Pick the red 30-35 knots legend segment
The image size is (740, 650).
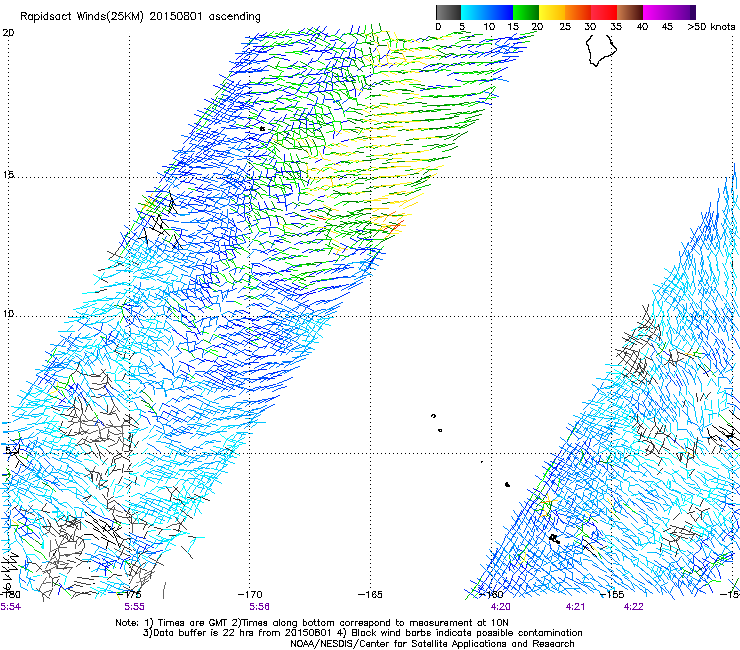tap(604, 12)
